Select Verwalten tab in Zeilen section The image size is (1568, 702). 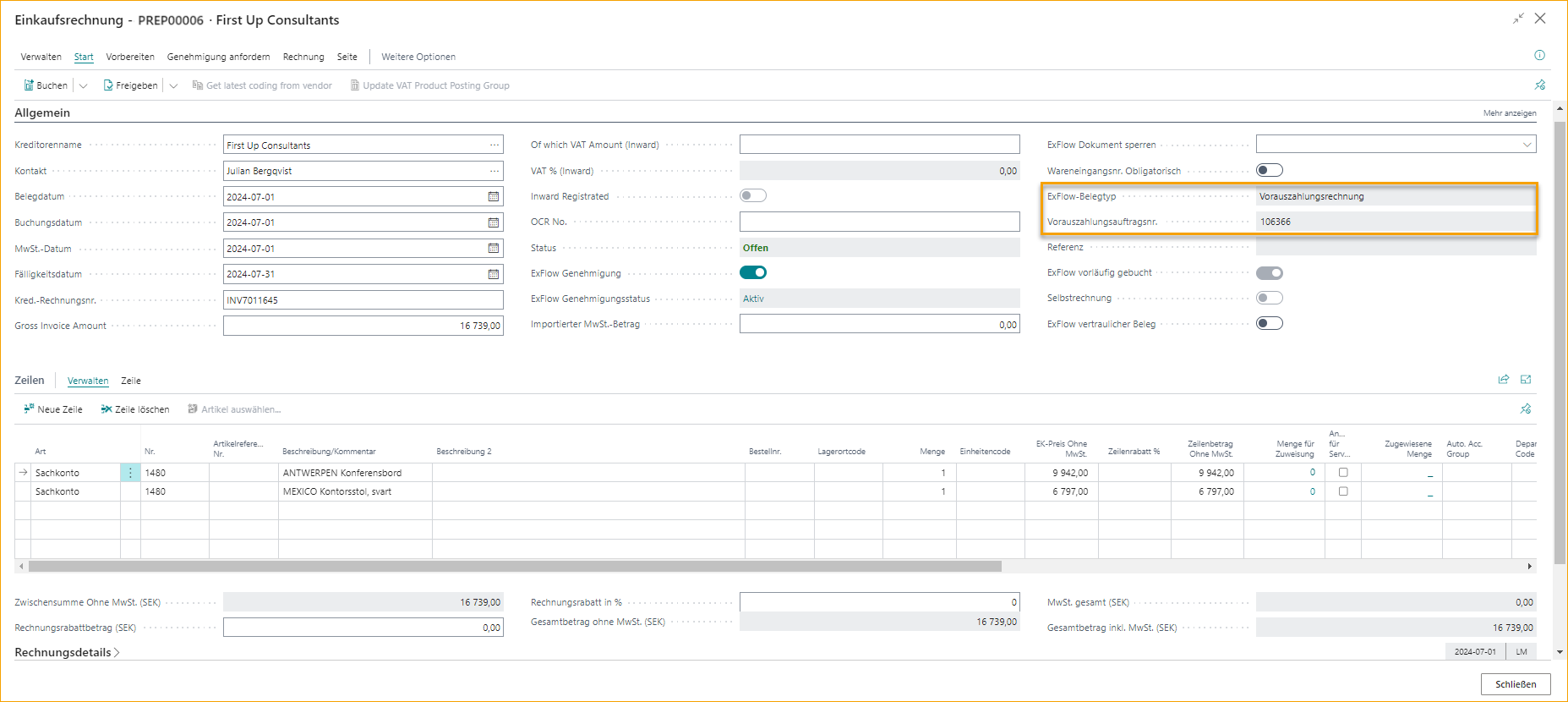tap(88, 381)
